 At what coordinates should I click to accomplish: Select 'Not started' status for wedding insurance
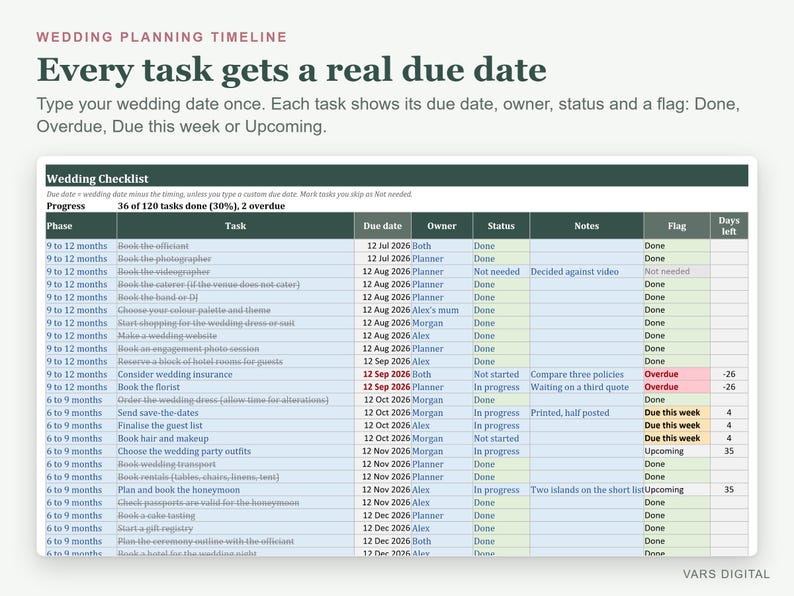coord(501,374)
